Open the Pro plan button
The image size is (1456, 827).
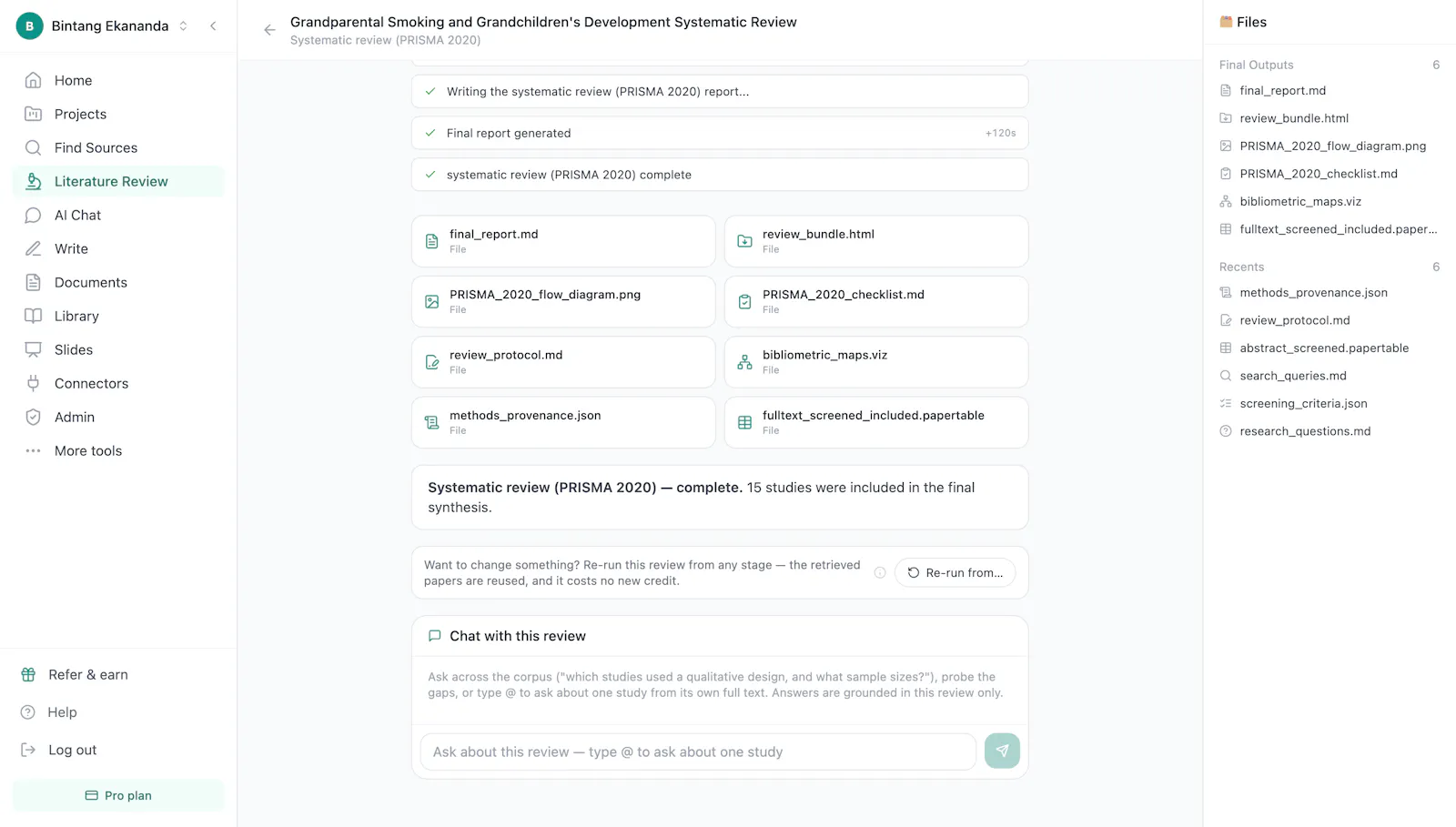click(118, 795)
